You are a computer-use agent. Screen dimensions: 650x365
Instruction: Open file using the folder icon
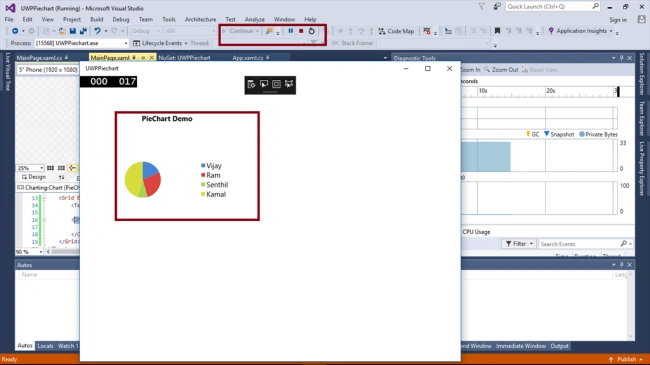(62, 31)
